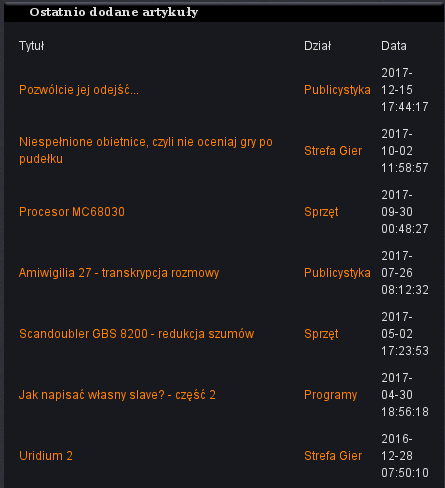The height and width of the screenshot is (488, 445).
Task: Click the 'Dział' column header
Action: 317,46
